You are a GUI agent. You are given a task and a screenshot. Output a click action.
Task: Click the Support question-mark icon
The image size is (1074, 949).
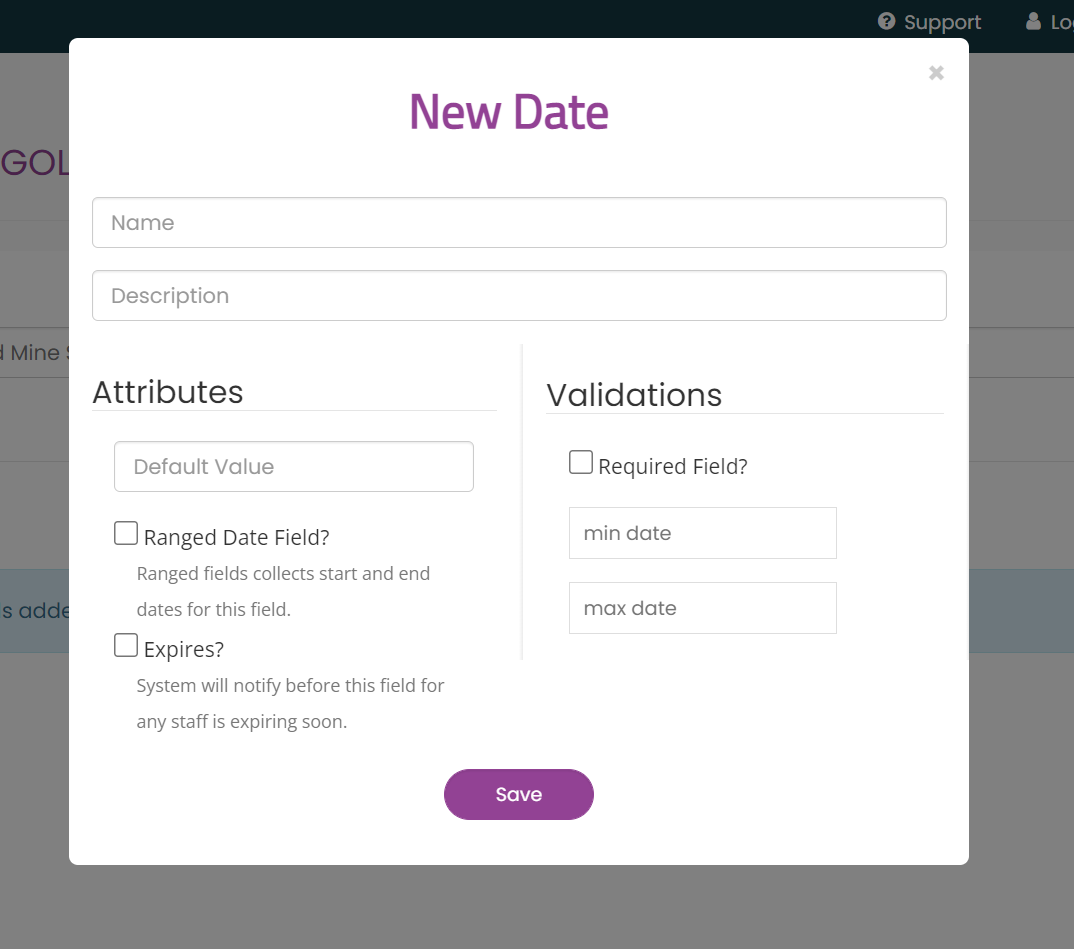pyautogui.click(x=886, y=21)
